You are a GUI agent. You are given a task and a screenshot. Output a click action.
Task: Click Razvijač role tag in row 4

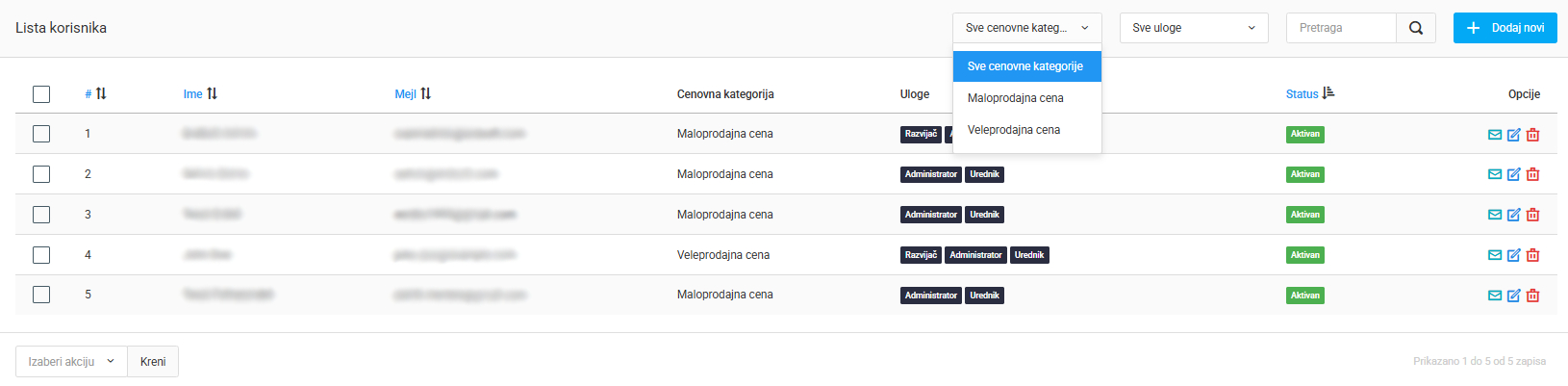[921, 255]
